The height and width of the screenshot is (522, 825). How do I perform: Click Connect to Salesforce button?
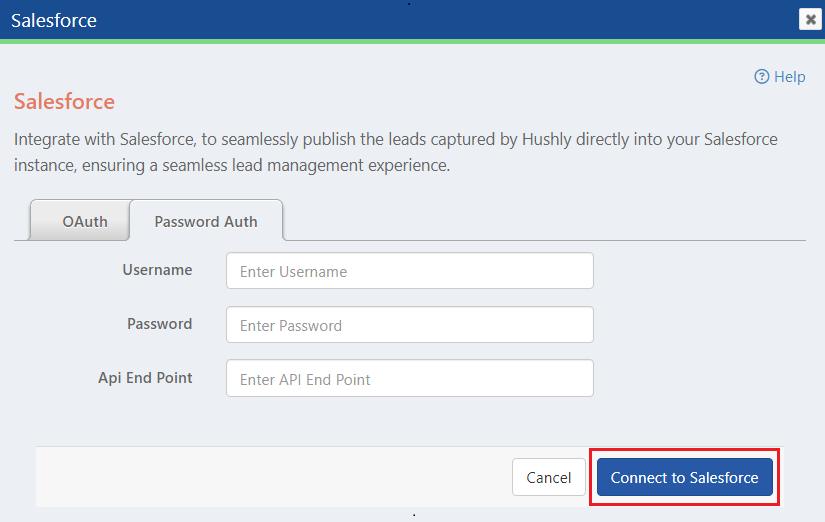pyautogui.click(x=685, y=477)
